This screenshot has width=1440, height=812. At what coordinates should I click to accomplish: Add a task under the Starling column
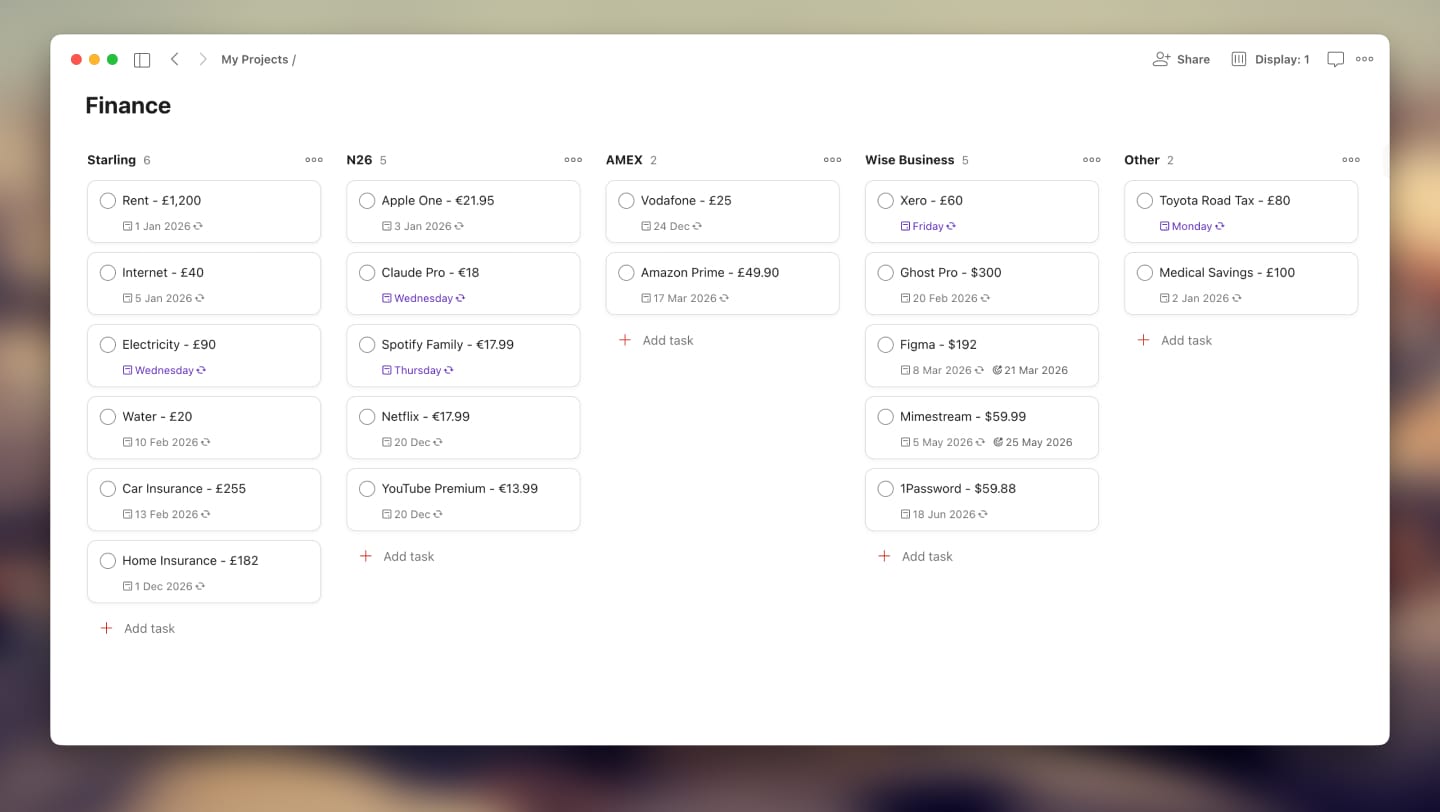(x=137, y=628)
